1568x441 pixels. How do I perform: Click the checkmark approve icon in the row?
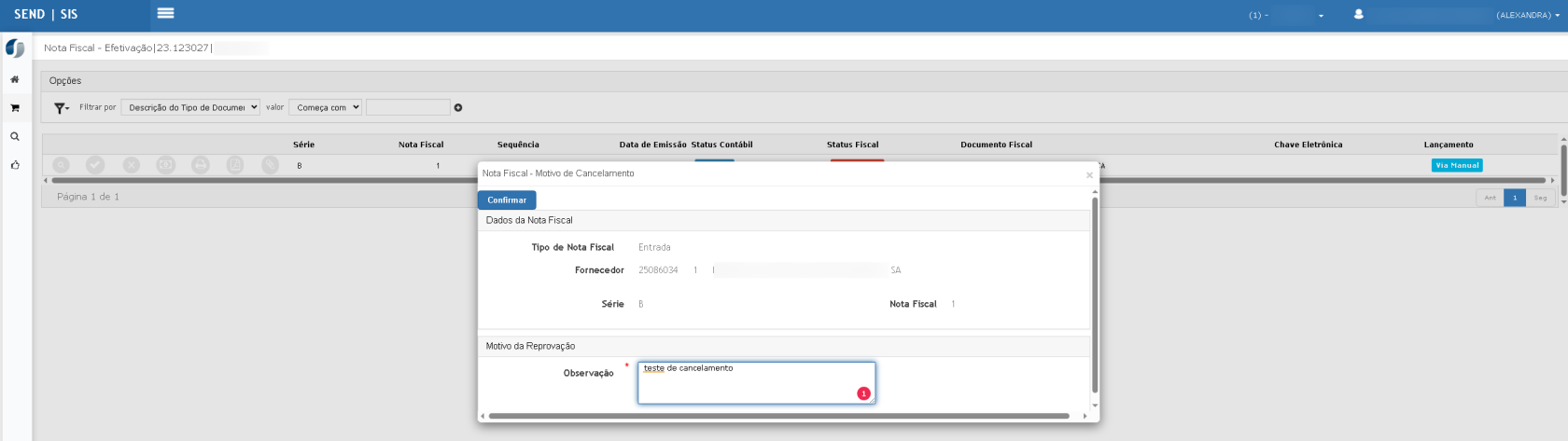[x=95, y=165]
